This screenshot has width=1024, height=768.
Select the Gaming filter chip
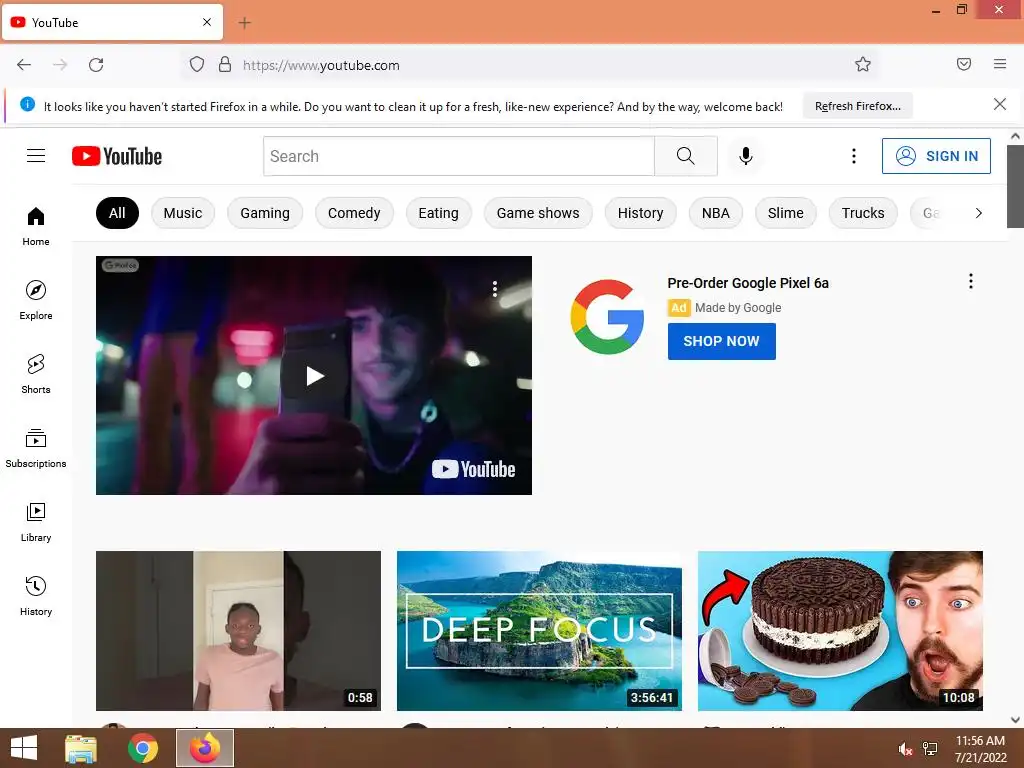[x=264, y=213]
